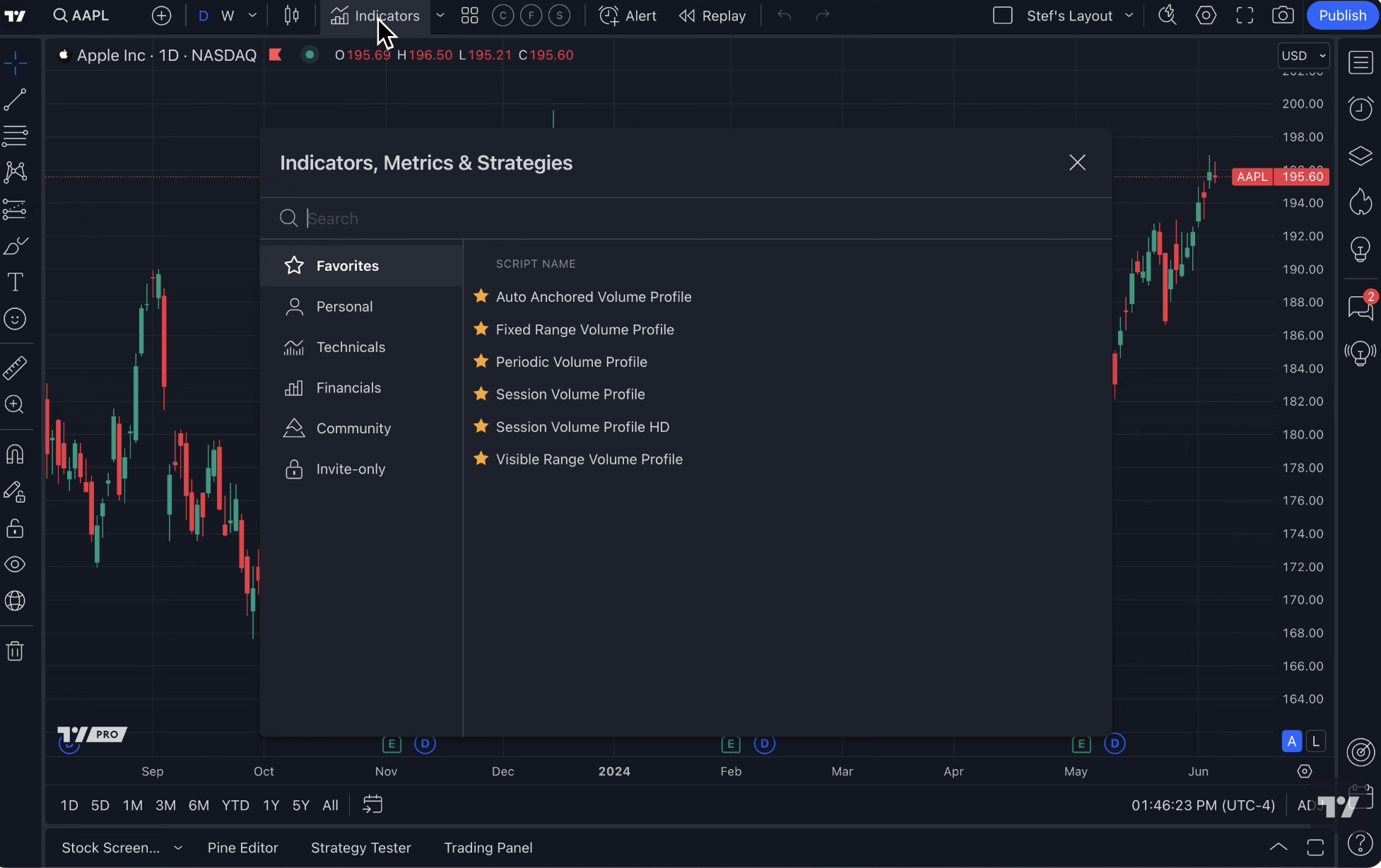Click the trash remove objects icon

[15, 651]
